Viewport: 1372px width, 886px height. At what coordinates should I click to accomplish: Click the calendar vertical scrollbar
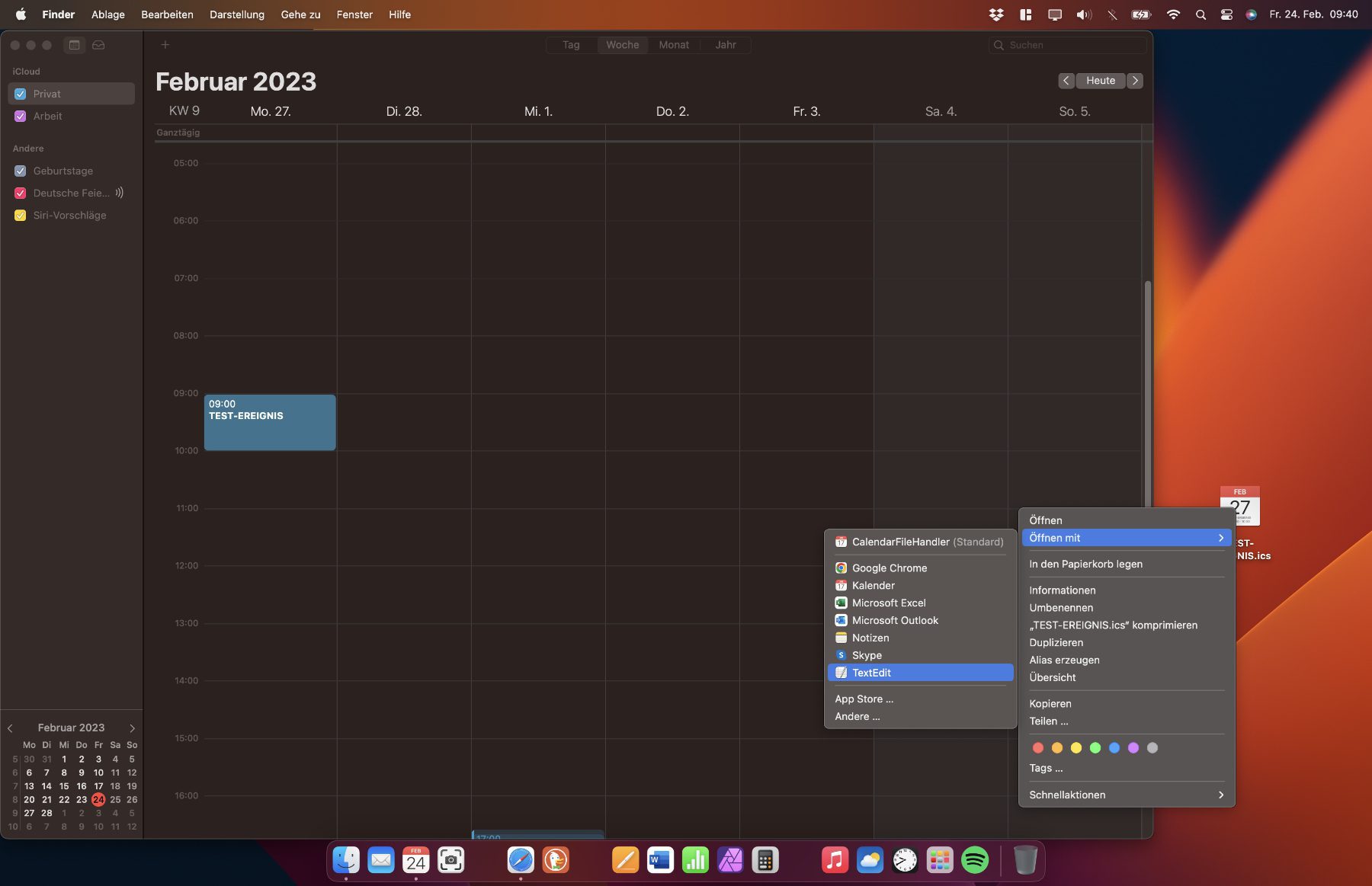(1148, 394)
